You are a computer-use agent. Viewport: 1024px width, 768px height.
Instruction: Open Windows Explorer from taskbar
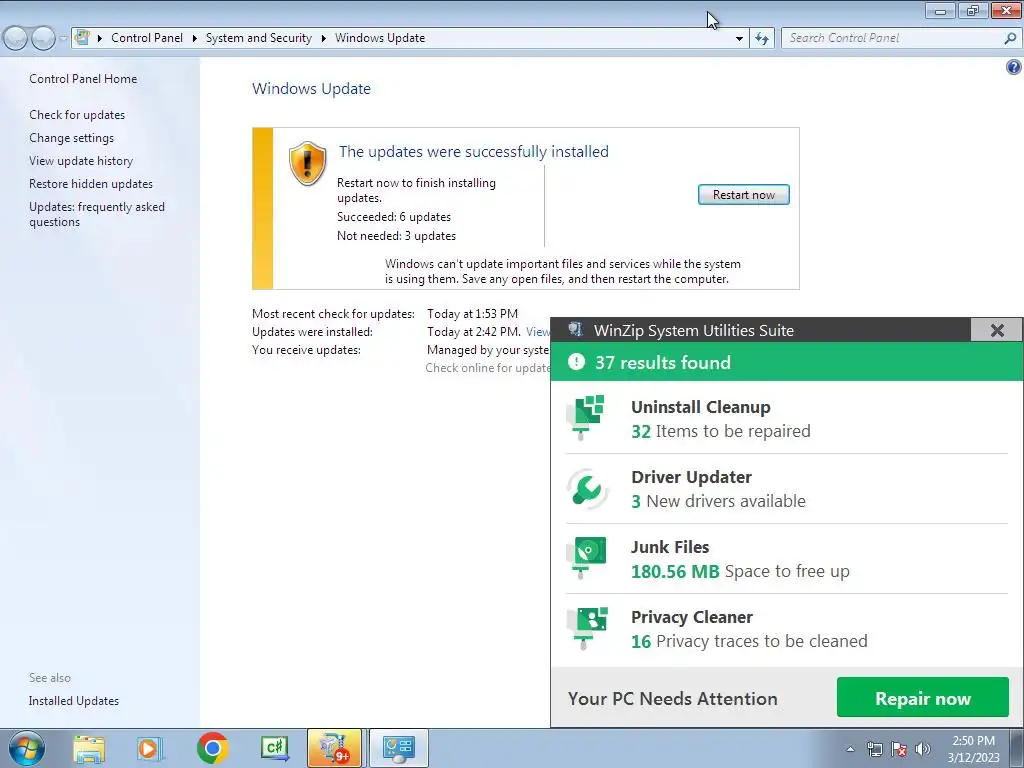tap(89, 748)
